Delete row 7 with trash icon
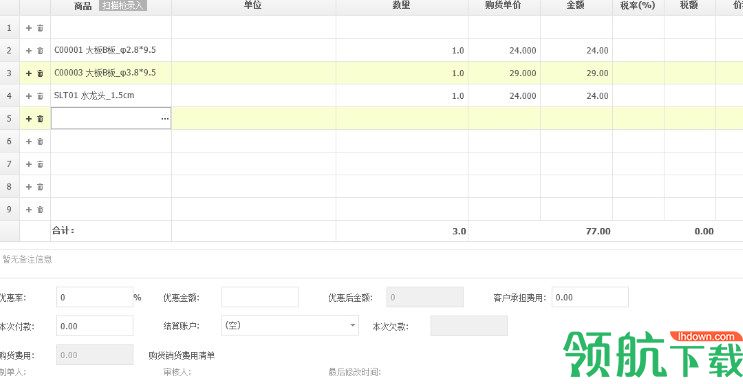743x384 pixels. click(x=40, y=164)
